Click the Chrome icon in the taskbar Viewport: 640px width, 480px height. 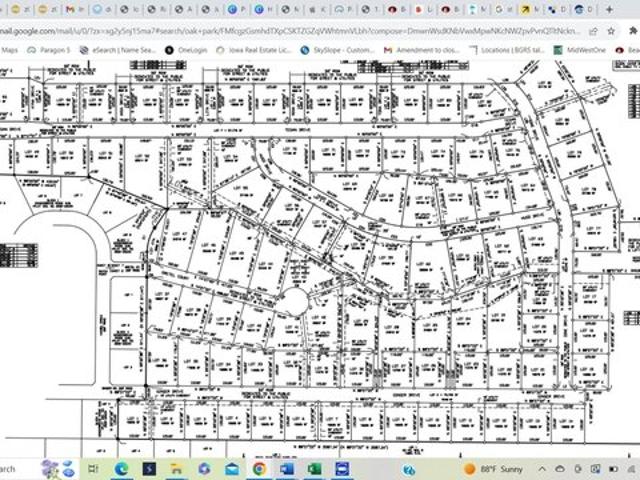click(x=259, y=469)
